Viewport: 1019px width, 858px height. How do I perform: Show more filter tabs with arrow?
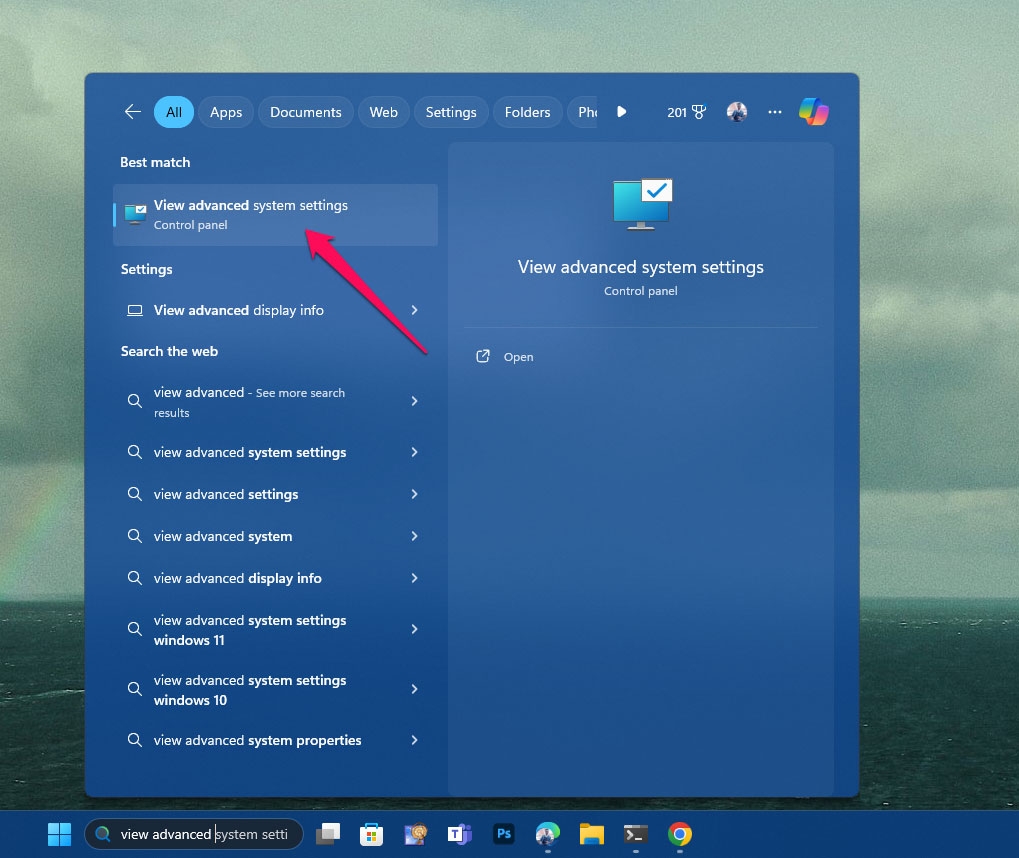coord(621,112)
